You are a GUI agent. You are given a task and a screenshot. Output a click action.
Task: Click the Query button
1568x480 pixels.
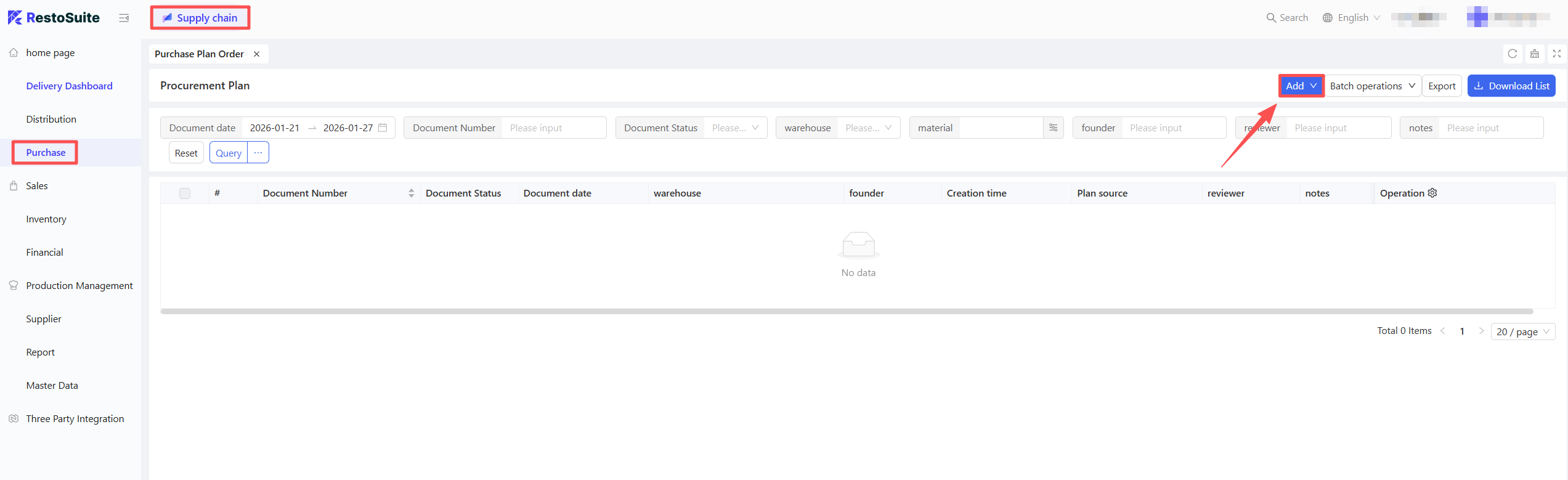[229, 153]
